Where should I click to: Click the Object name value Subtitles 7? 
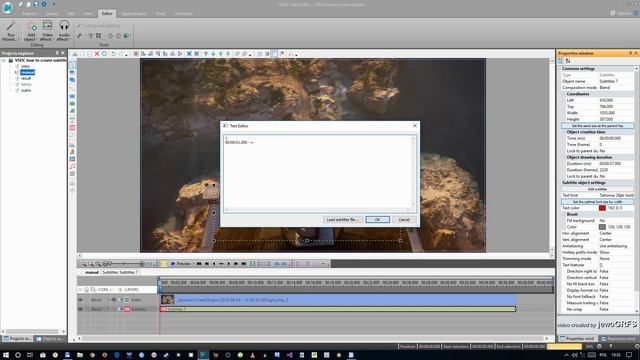pos(616,81)
